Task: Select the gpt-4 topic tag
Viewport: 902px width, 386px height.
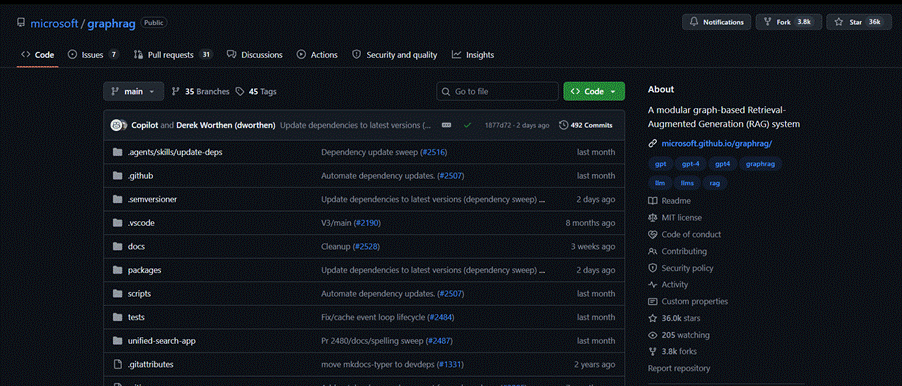Action: coord(690,164)
